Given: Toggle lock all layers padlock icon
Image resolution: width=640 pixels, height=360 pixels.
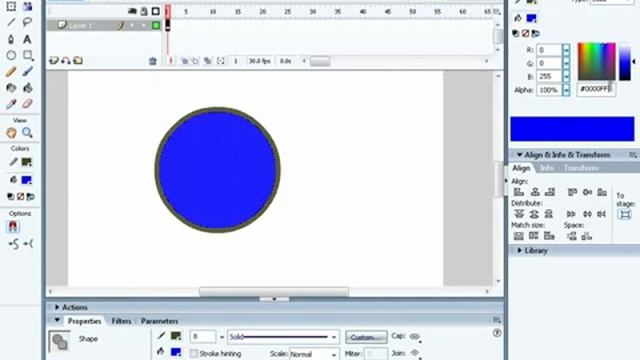Looking at the screenshot, I should click(144, 12).
